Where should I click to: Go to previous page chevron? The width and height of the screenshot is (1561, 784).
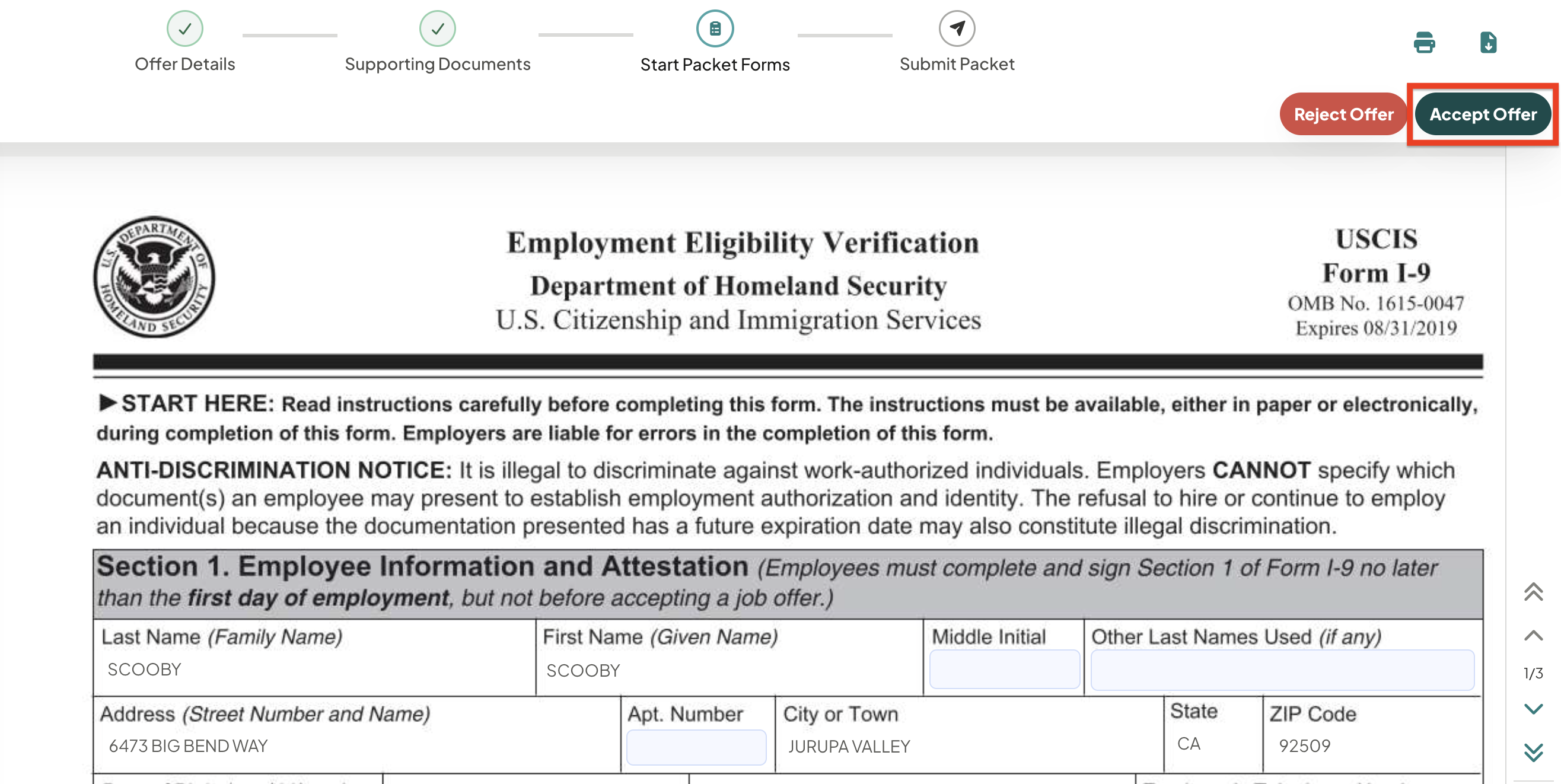(1533, 636)
